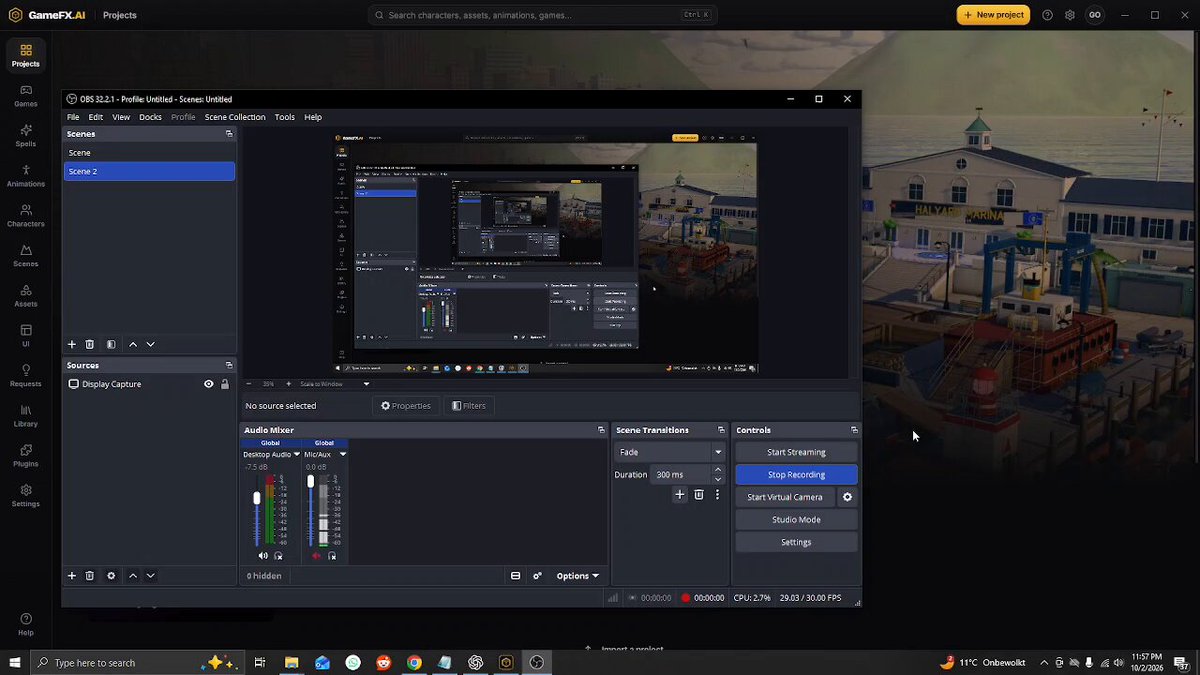The height and width of the screenshot is (675, 1200).
Task: Add a scene transition with plus icon
Action: pyautogui.click(x=680, y=494)
